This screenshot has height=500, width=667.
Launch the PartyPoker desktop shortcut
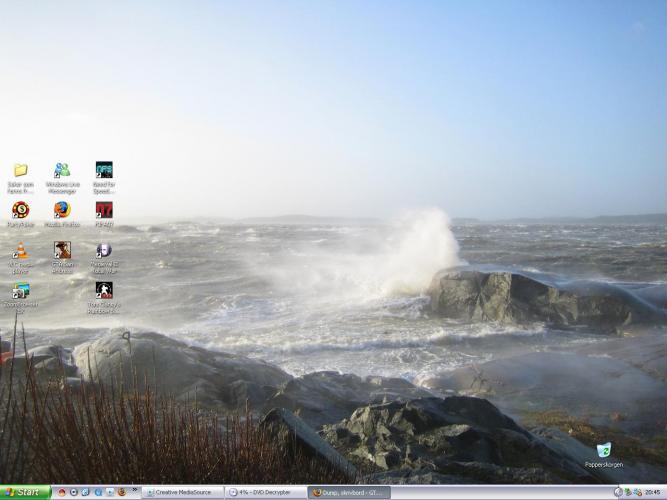(x=20, y=211)
